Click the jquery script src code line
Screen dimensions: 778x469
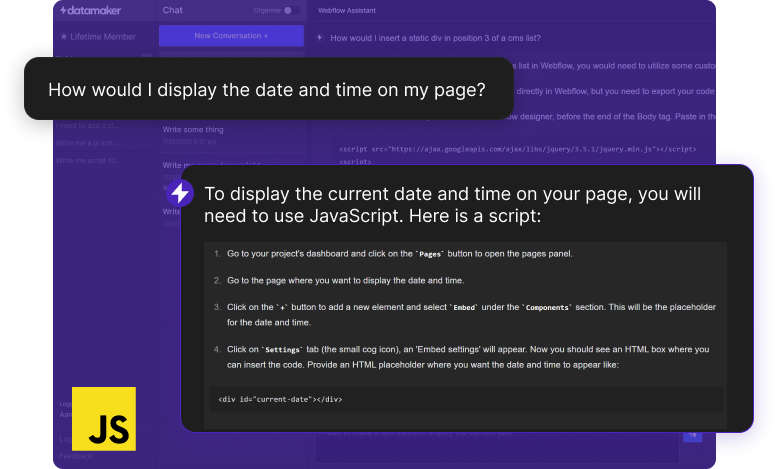(x=518, y=149)
